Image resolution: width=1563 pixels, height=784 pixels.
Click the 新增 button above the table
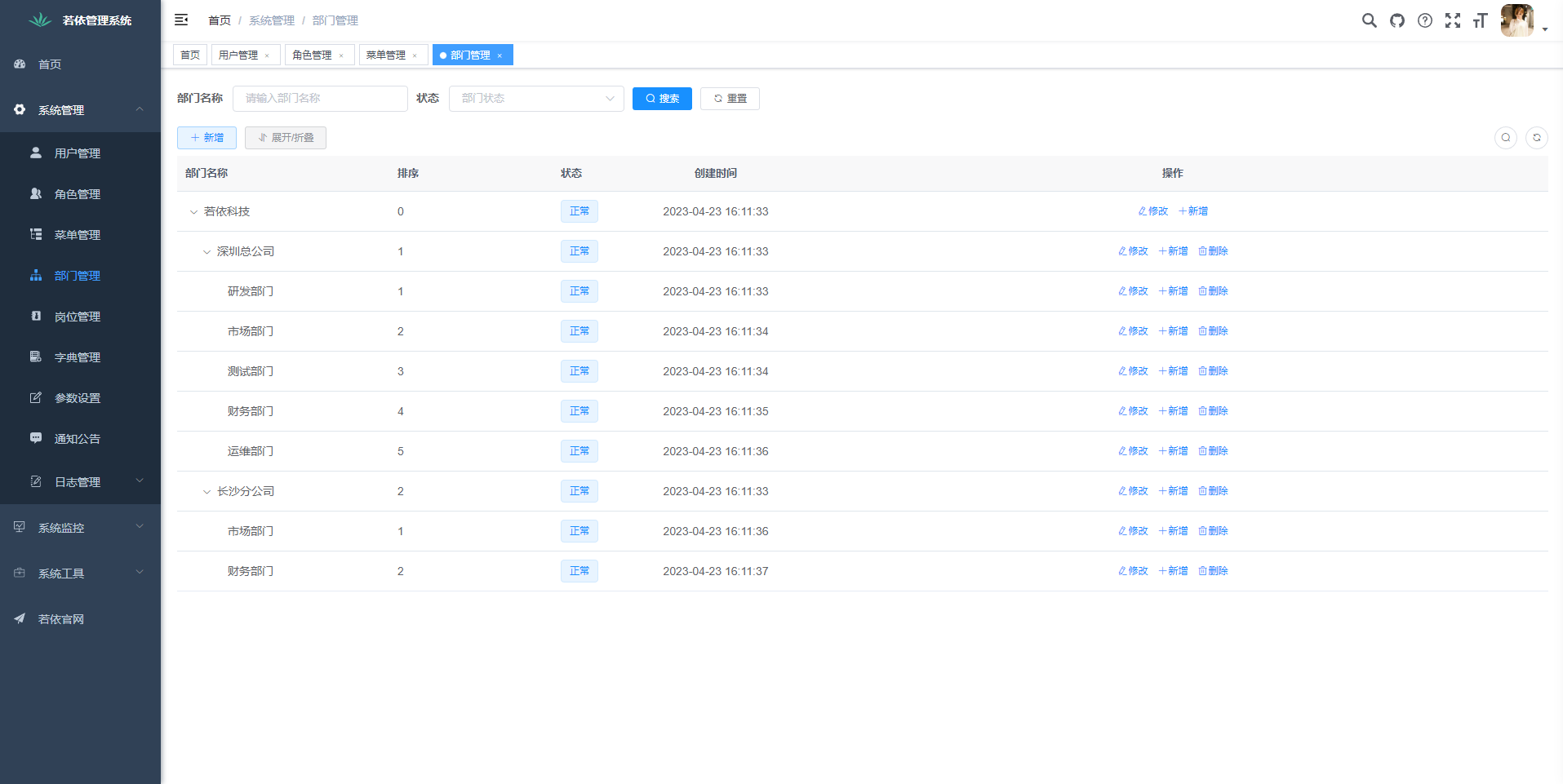(x=206, y=138)
